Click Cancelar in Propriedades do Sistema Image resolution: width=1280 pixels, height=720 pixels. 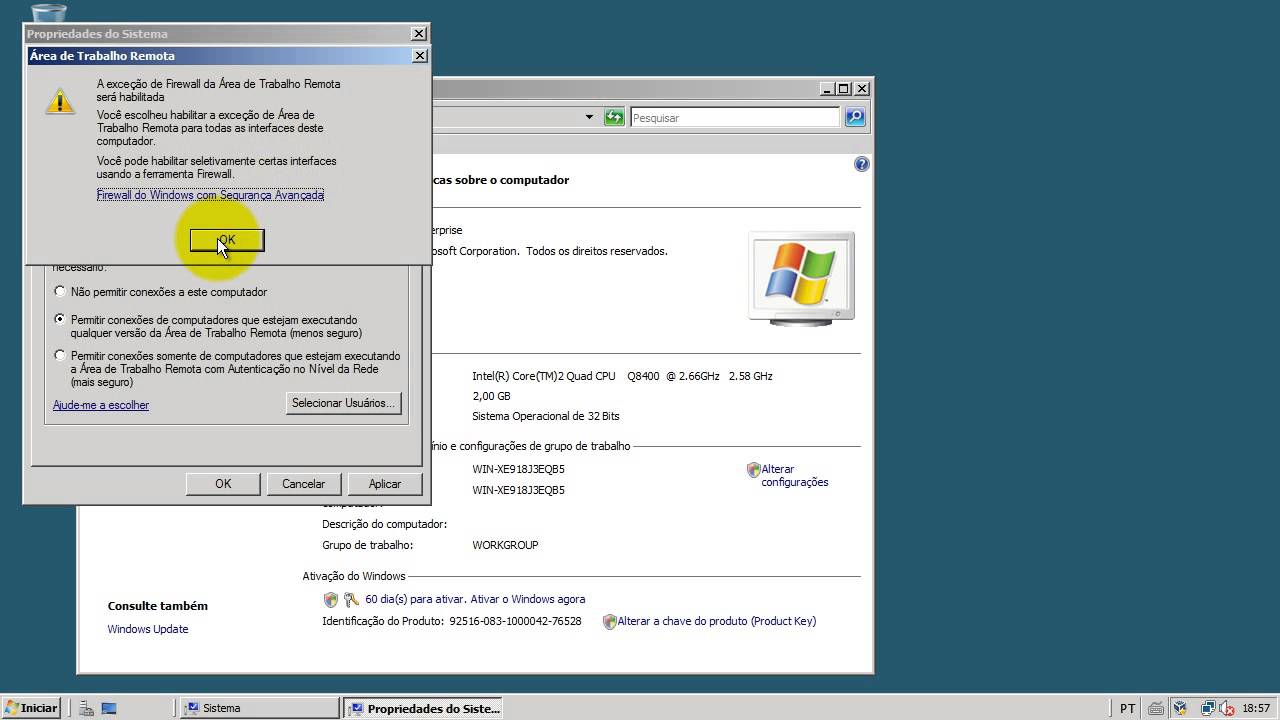(303, 484)
